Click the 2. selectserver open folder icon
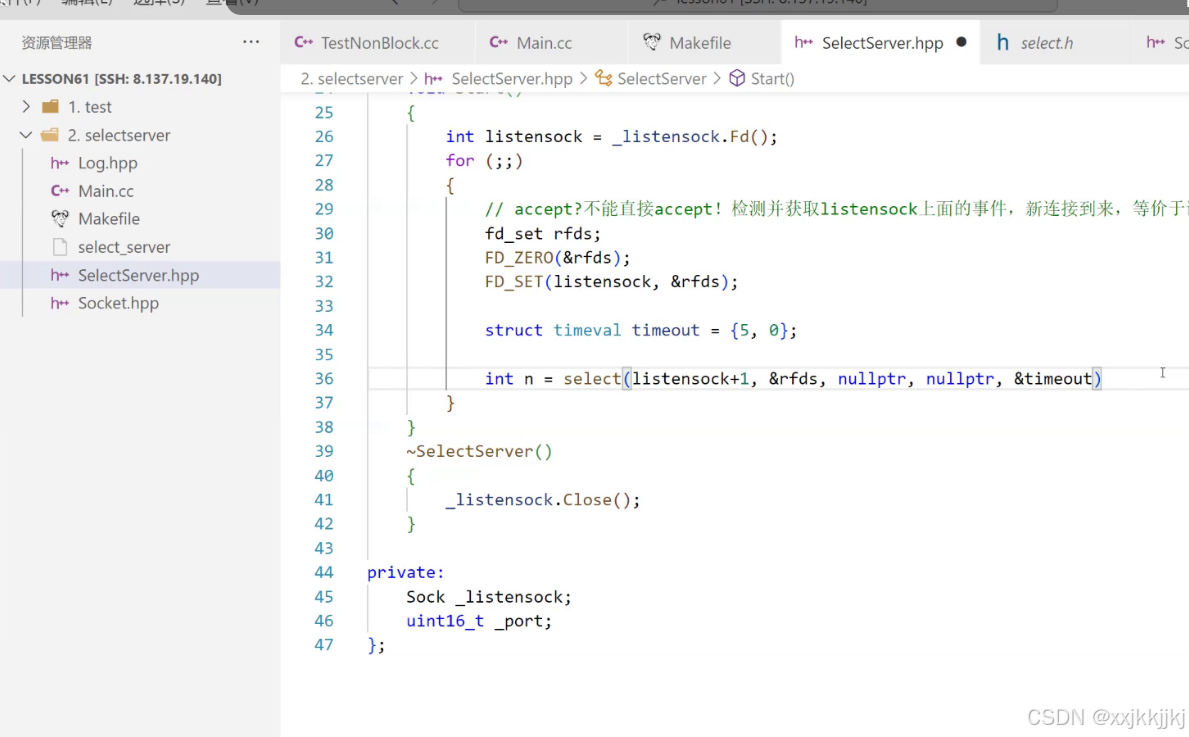1189x737 pixels. tap(51, 135)
